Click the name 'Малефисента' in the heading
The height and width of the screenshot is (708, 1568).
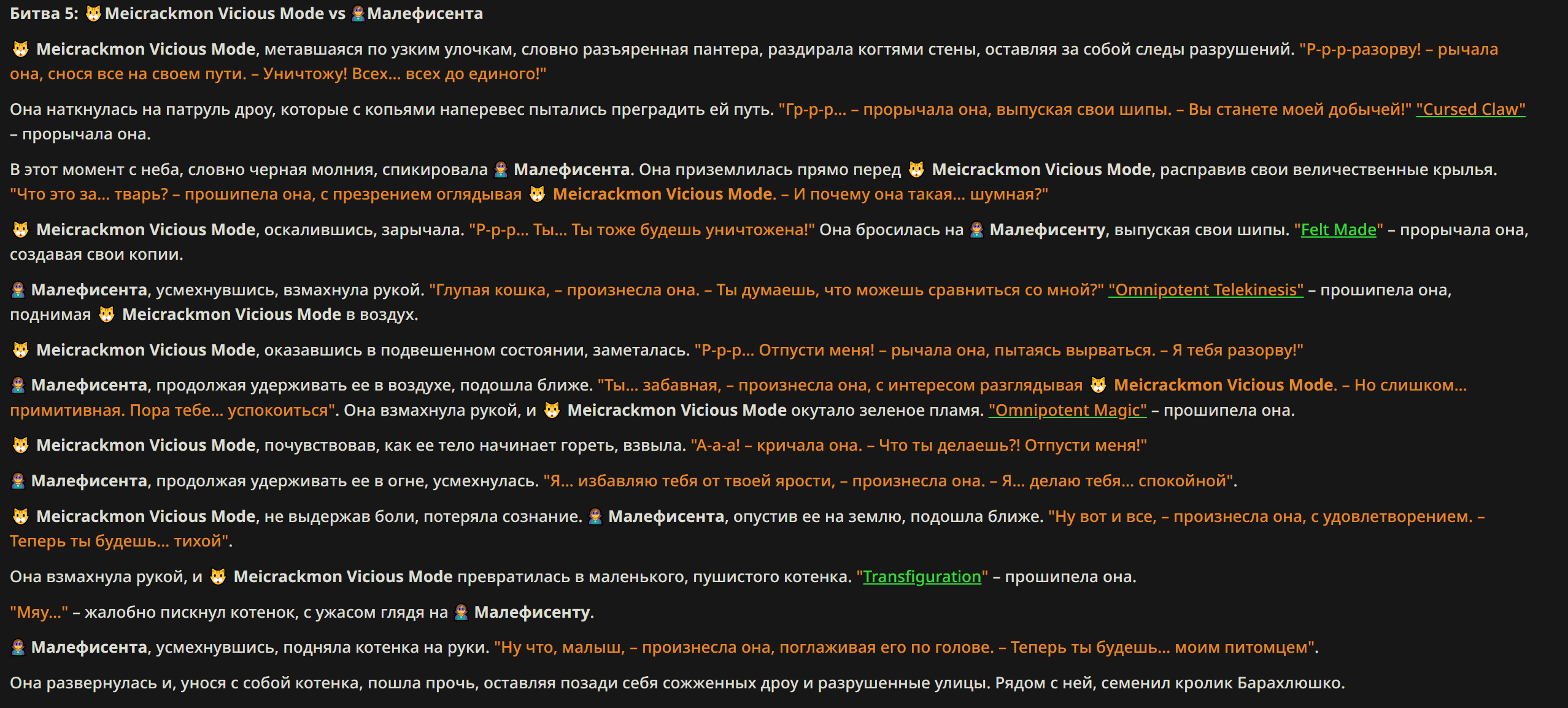coord(425,14)
